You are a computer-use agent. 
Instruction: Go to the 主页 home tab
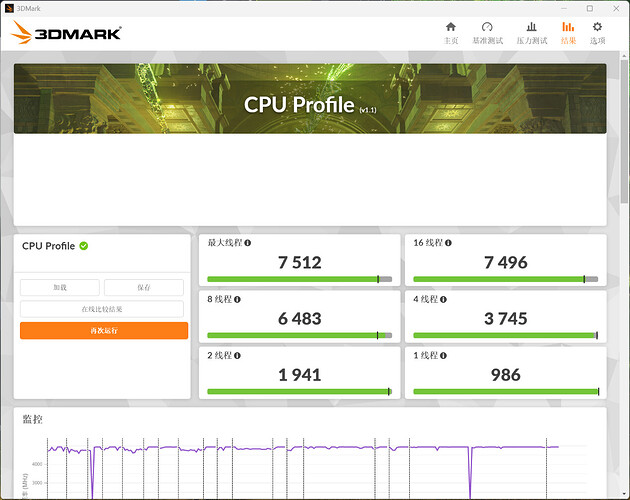tap(451, 32)
